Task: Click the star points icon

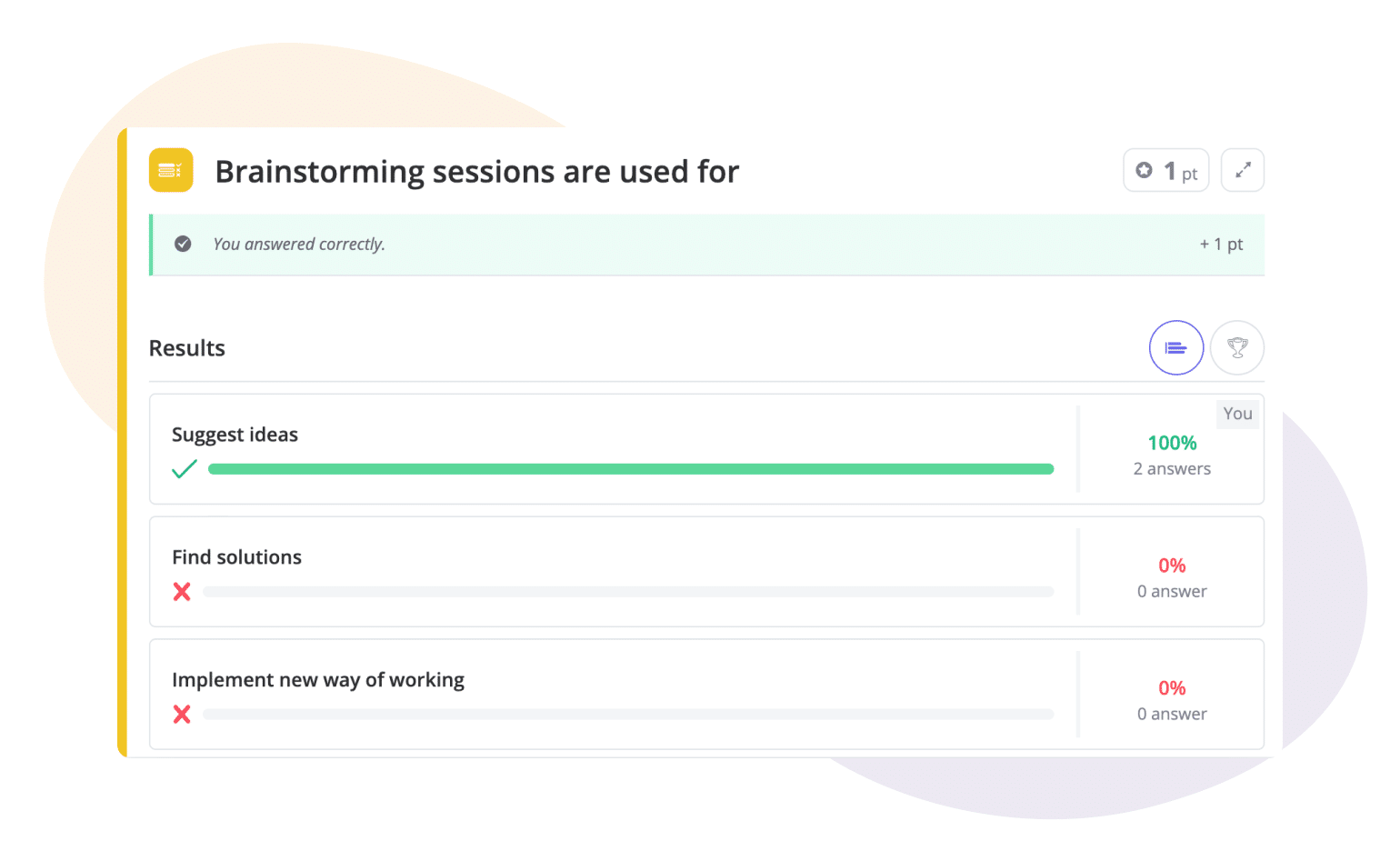Action: 1145,170
